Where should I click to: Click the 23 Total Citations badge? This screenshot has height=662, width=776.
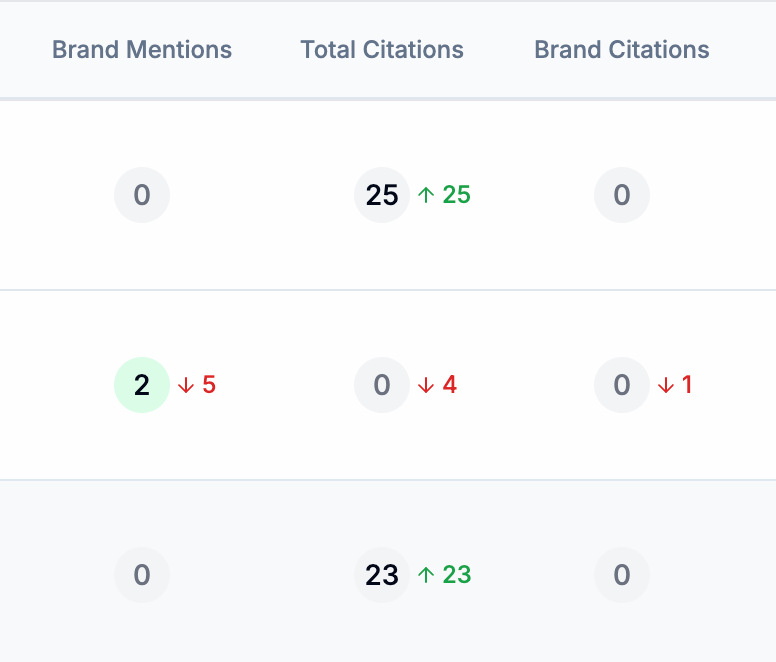[x=382, y=575]
